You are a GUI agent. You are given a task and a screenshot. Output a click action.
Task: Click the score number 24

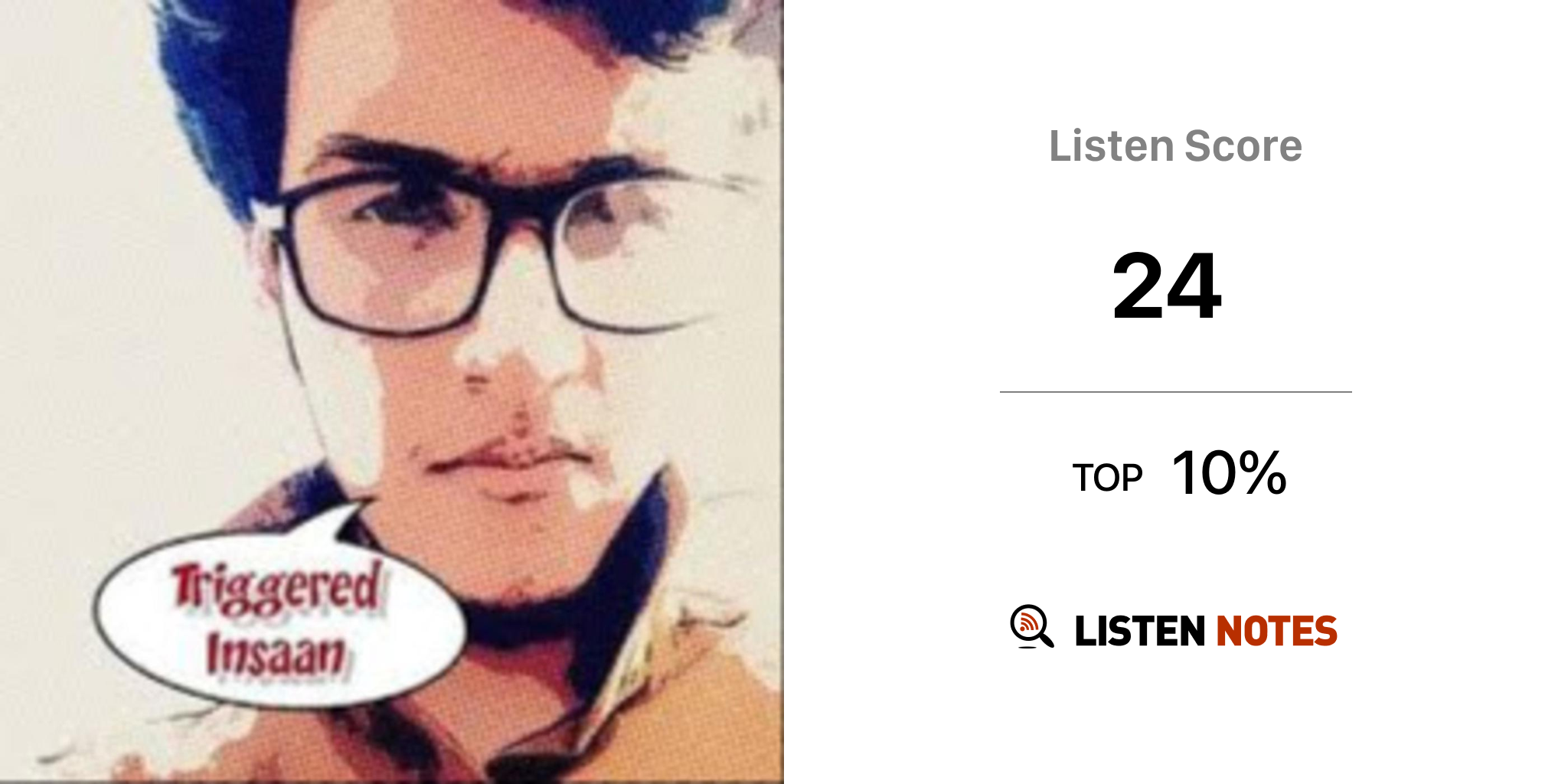pos(1167,286)
